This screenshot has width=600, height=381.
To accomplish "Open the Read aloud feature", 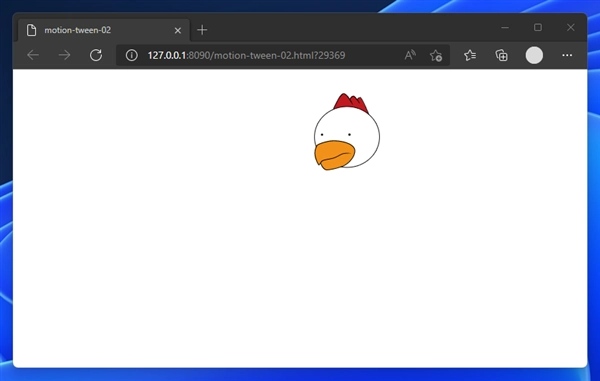I will point(410,55).
